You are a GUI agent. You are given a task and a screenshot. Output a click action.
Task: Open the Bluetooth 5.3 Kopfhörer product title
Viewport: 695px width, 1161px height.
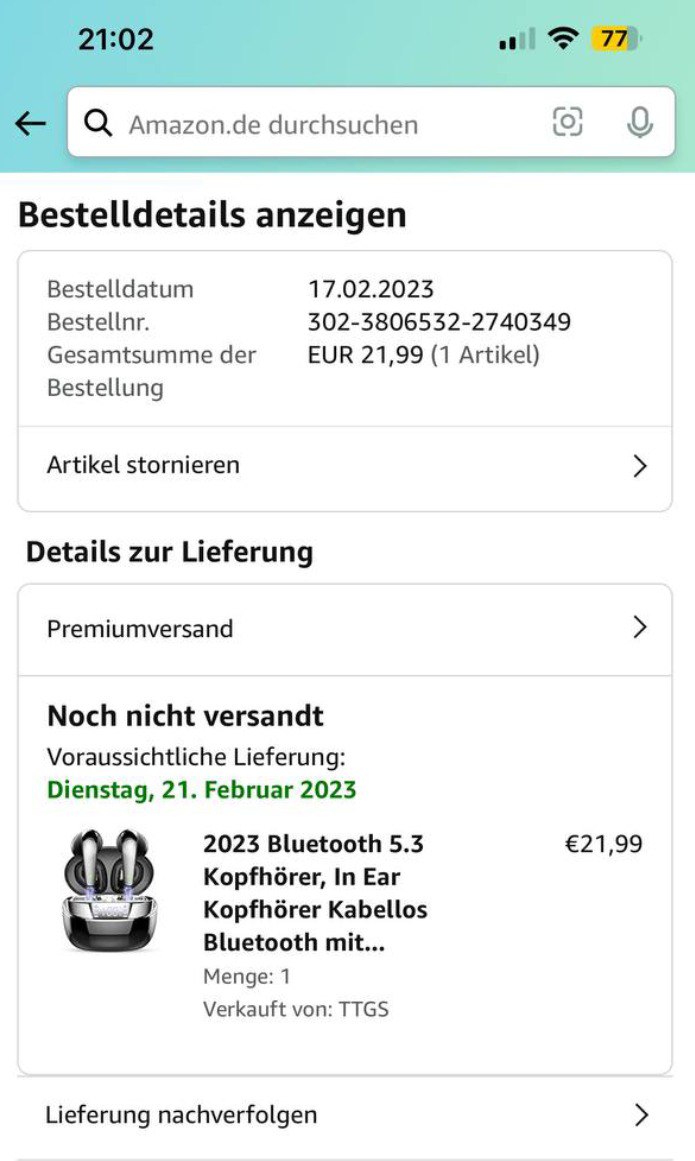click(315, 893)
